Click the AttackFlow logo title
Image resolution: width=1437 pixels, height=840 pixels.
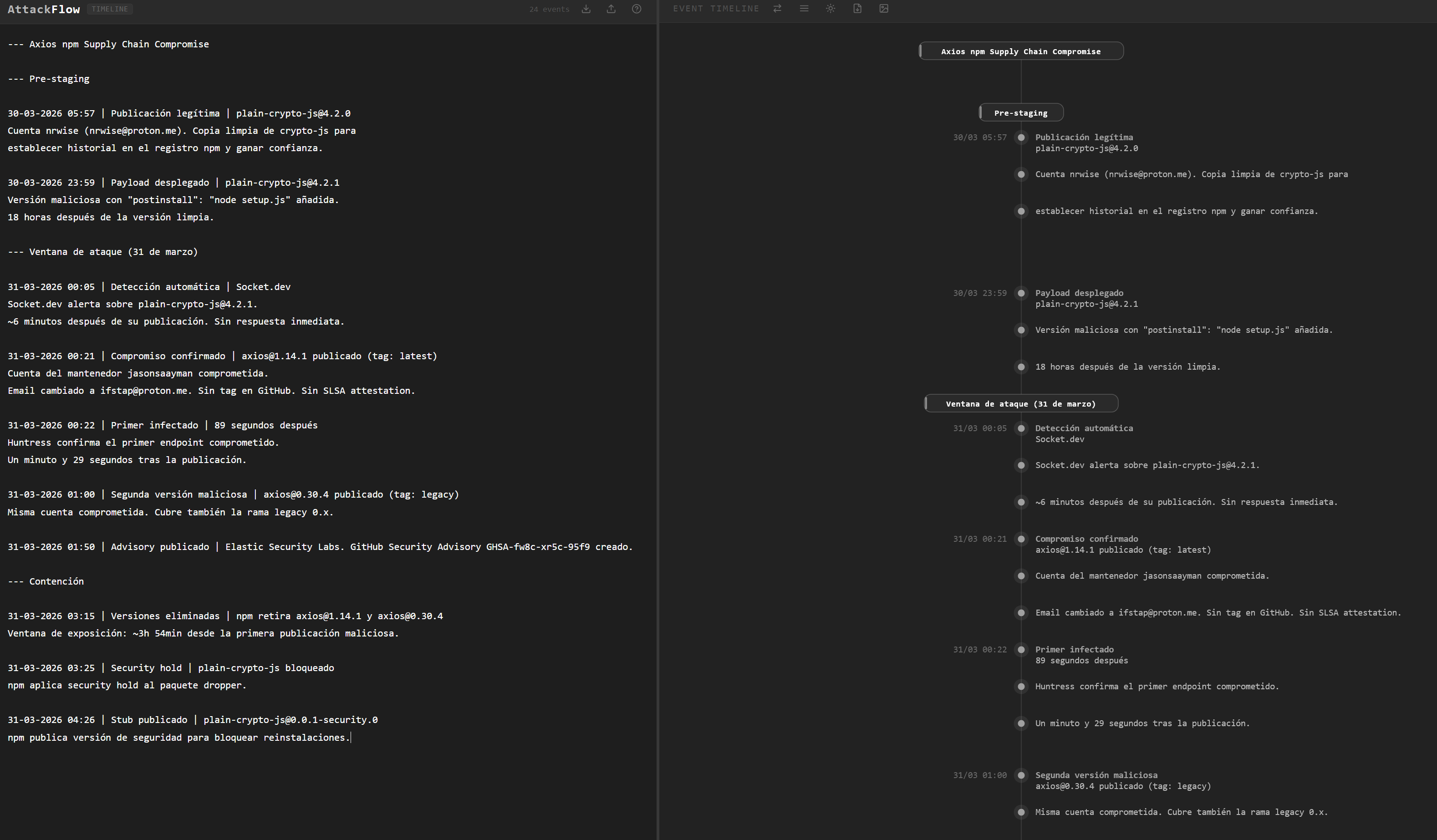coord(43,9)
